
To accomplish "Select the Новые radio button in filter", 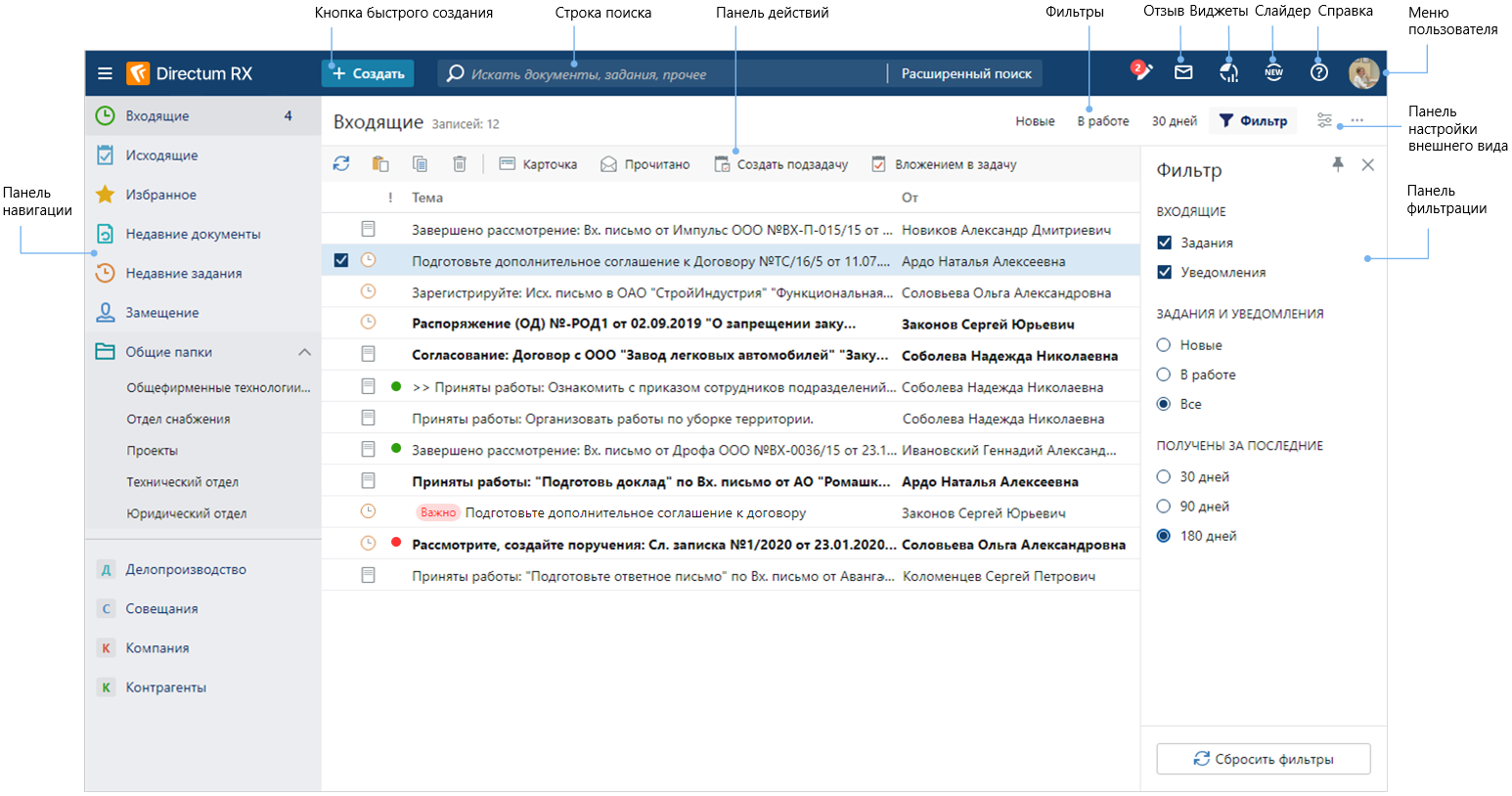I will click(x=1164, y=345).
